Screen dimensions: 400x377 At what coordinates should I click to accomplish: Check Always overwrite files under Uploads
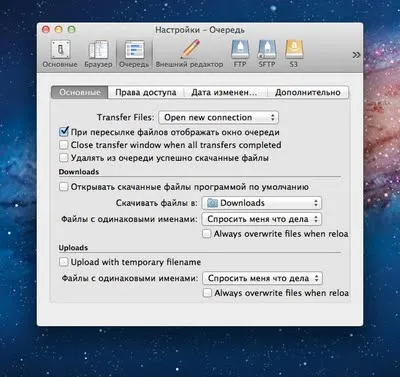[x=207, y=293]
